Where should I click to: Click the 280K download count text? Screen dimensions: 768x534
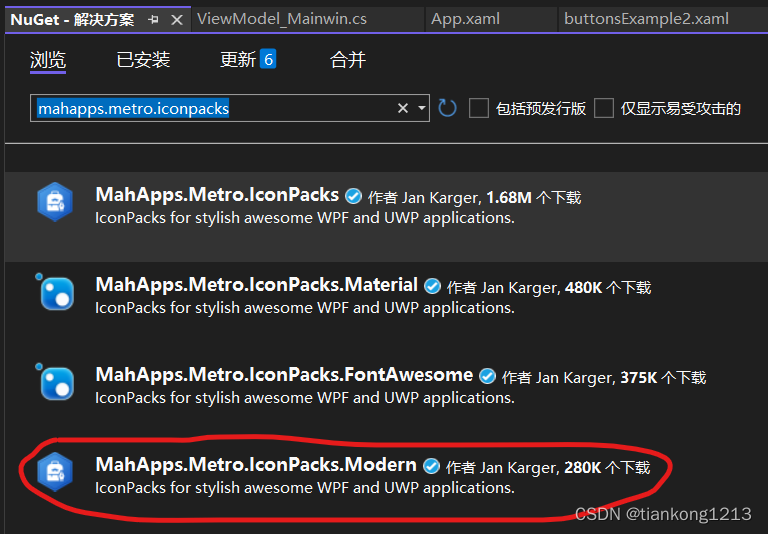coord(582,468)
